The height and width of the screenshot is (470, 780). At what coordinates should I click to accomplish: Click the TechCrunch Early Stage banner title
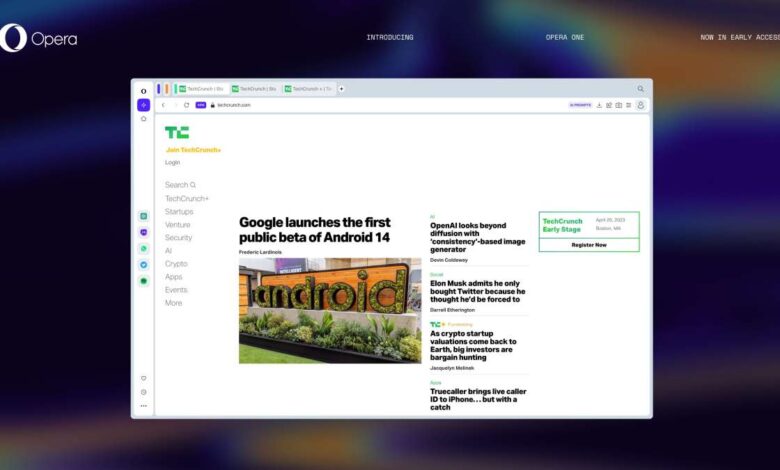pyautogui.click(x=562, y=225)
